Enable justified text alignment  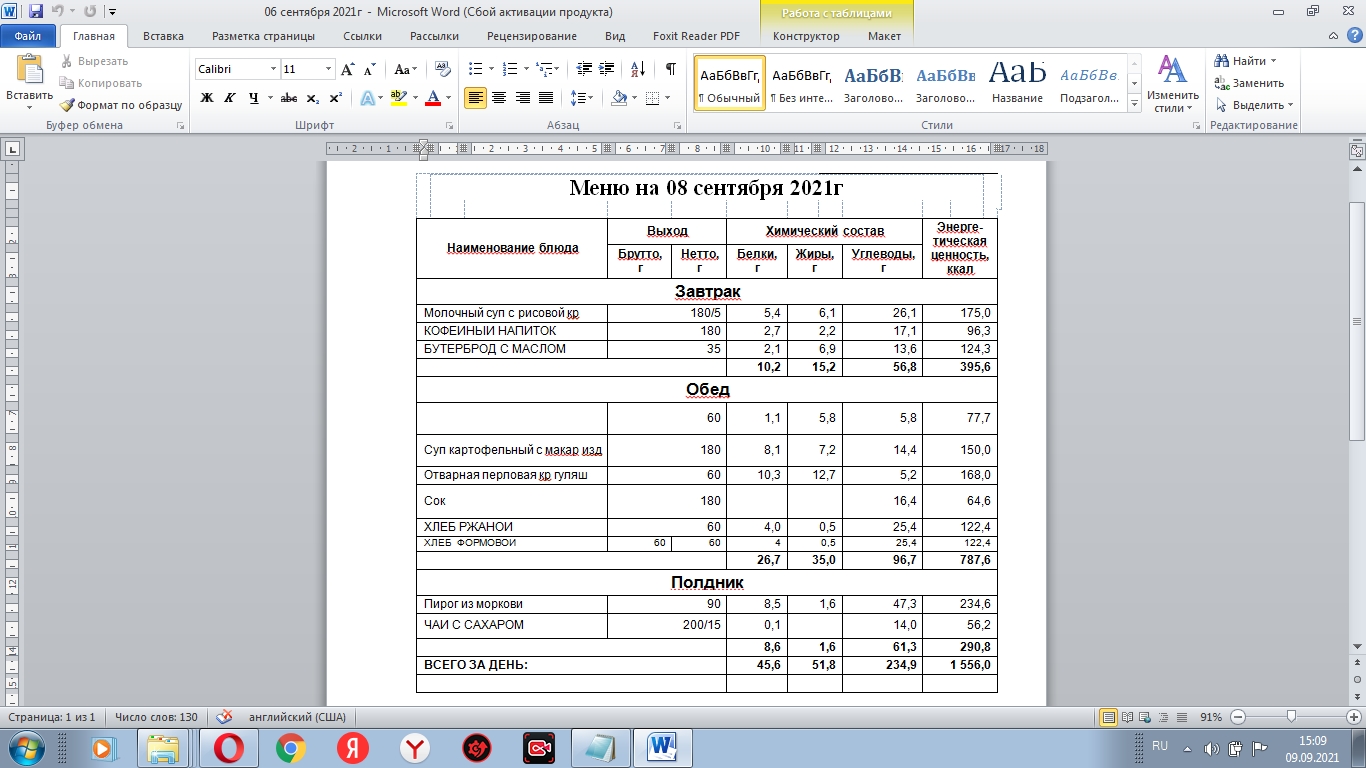click(x=546, y=98)
